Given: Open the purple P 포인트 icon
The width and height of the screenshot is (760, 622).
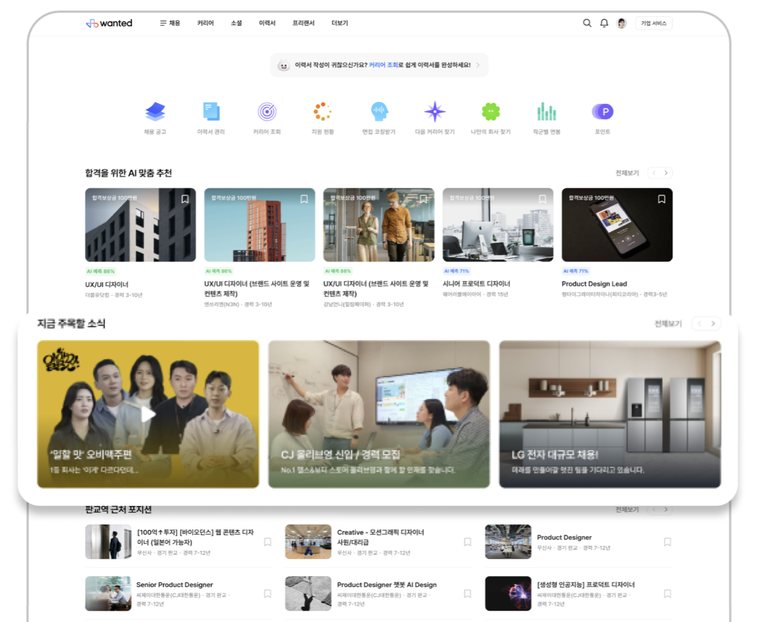Looking at the screenshot, I should coord(602,112).
